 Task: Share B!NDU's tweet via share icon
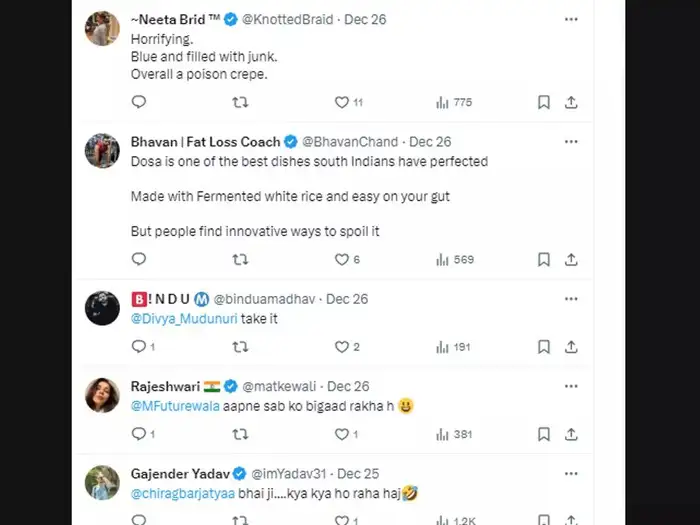pos(571,347)
